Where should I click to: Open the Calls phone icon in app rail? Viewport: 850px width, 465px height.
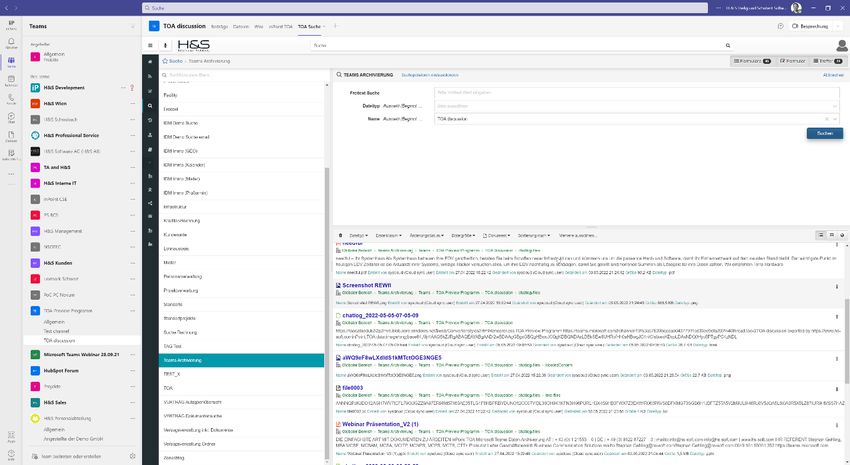11,99
